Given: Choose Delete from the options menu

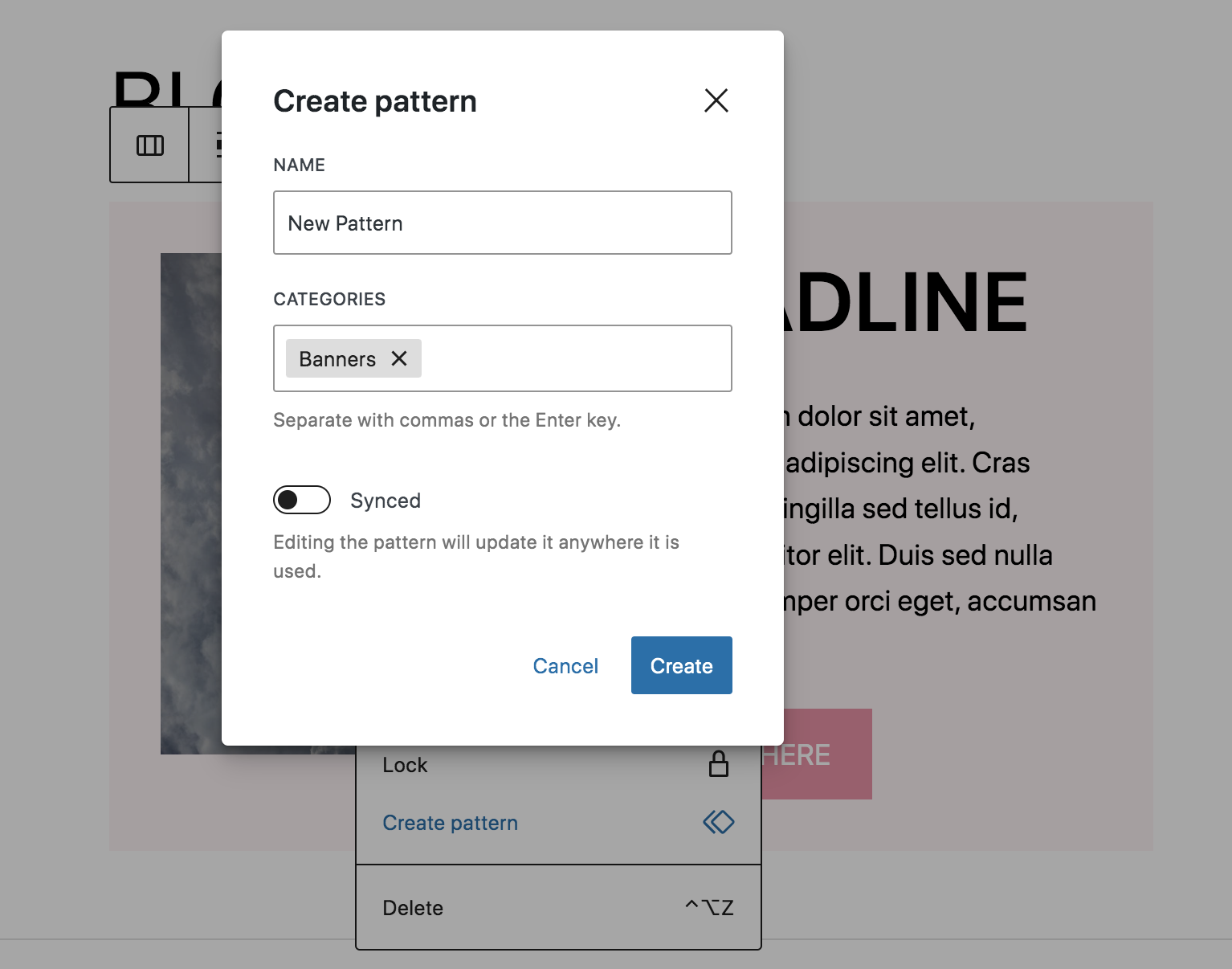Looking at the screenshot, I should point(414,908).
